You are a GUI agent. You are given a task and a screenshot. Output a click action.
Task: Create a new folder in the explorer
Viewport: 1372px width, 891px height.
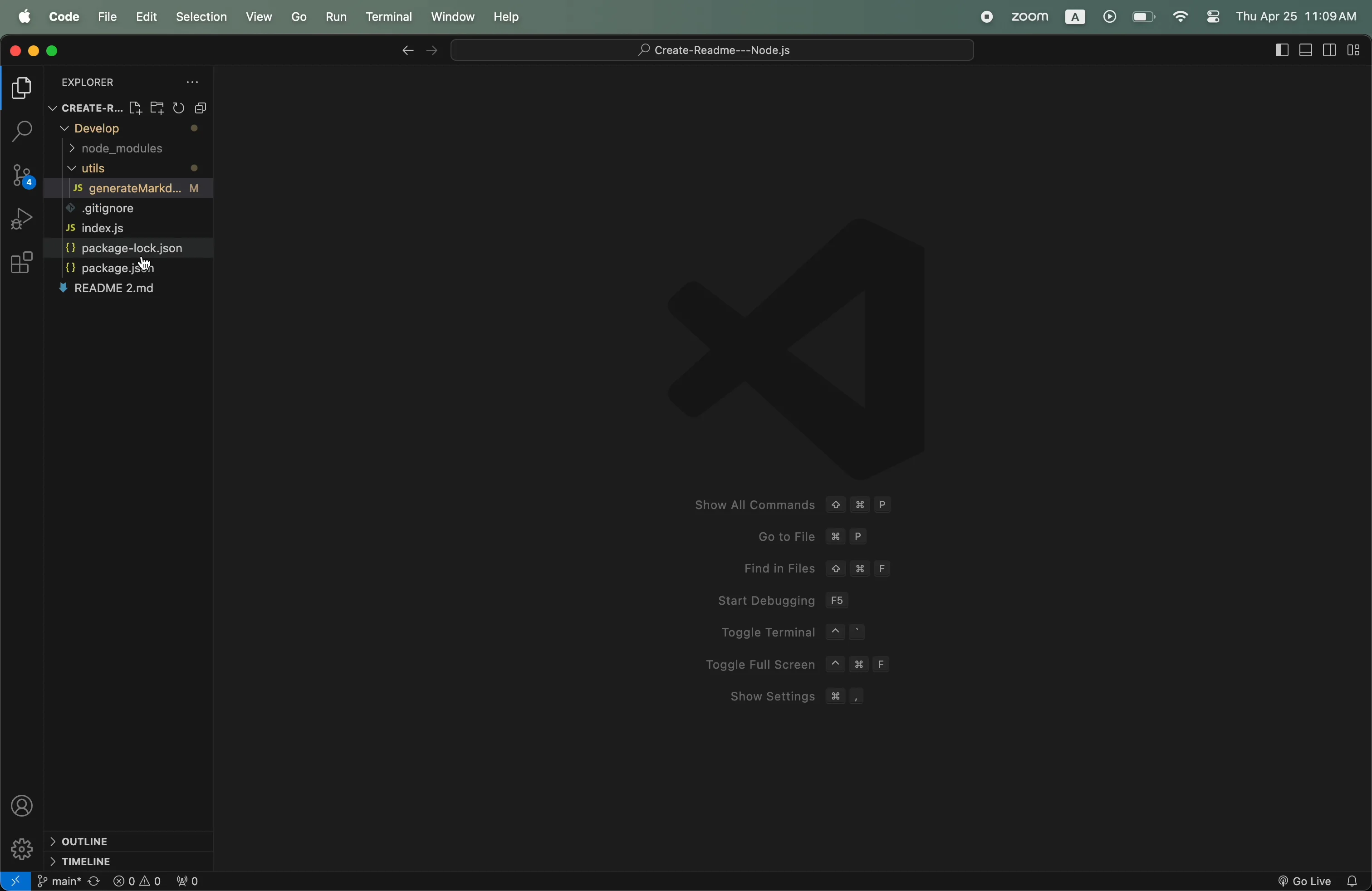[x=157, y=108]
